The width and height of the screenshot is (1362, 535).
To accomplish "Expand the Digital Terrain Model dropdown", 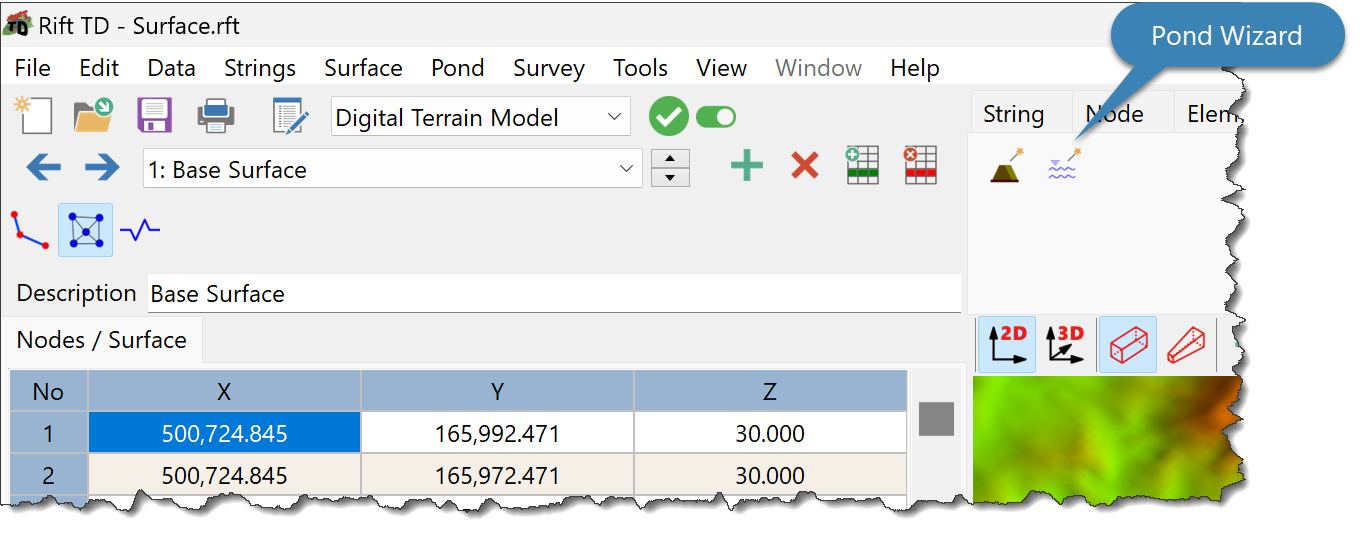I will (481, 117).
